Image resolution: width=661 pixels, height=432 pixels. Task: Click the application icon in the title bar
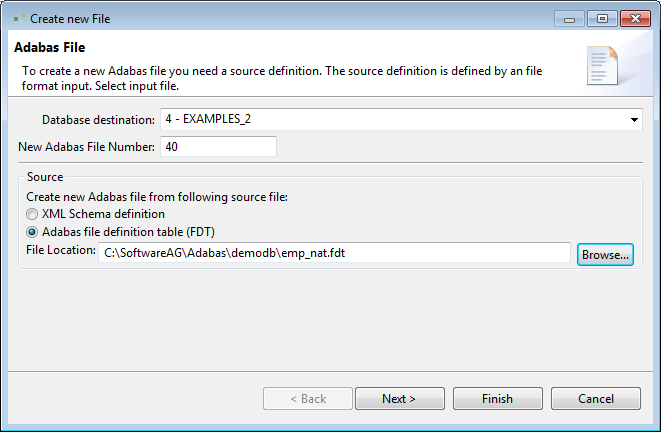click(17, 18)
